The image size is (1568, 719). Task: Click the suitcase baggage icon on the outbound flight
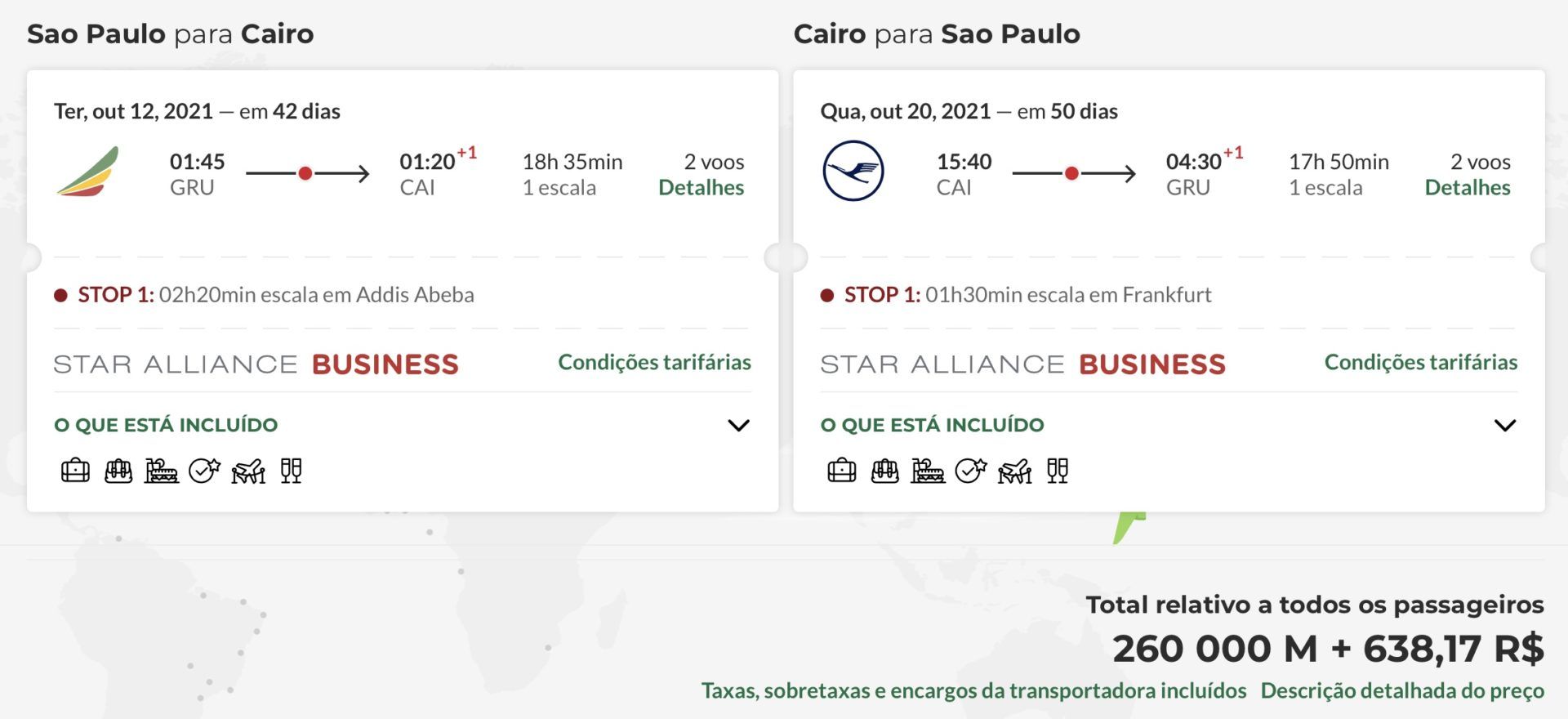click(x=75, y=471)
